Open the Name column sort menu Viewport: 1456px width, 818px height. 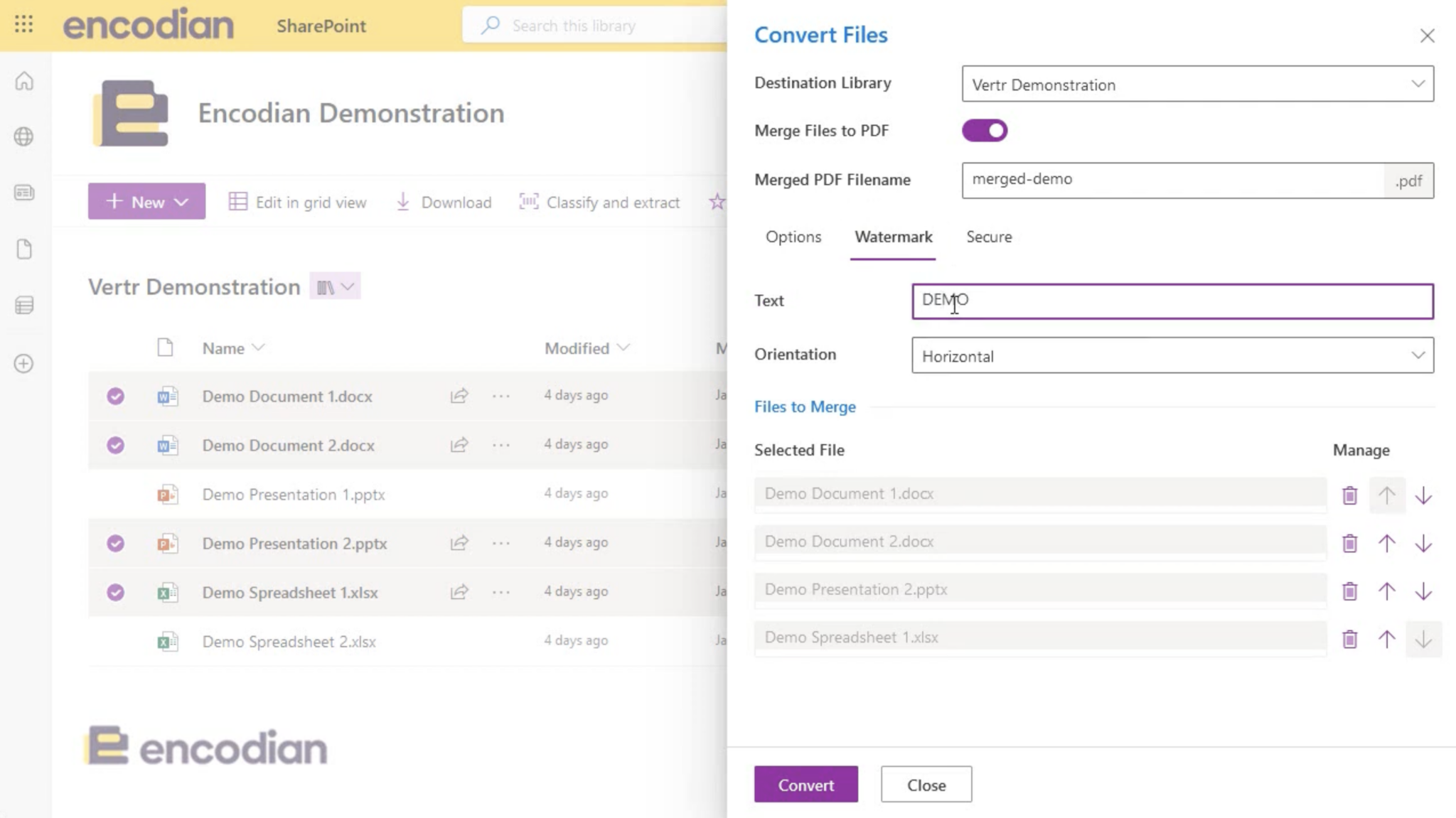(x=233, y=348)
